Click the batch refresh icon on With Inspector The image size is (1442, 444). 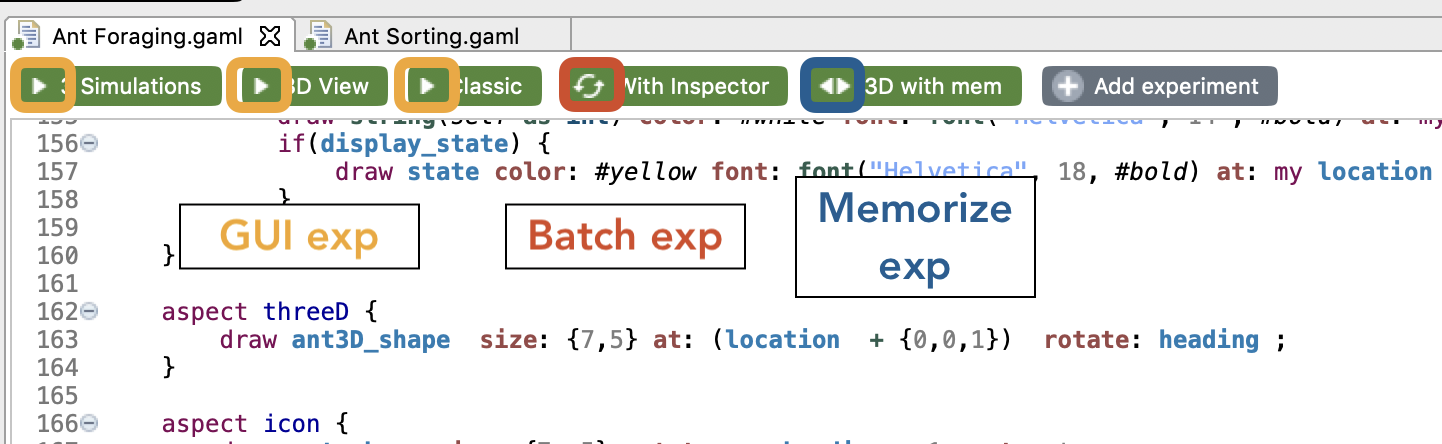[591, 86]
